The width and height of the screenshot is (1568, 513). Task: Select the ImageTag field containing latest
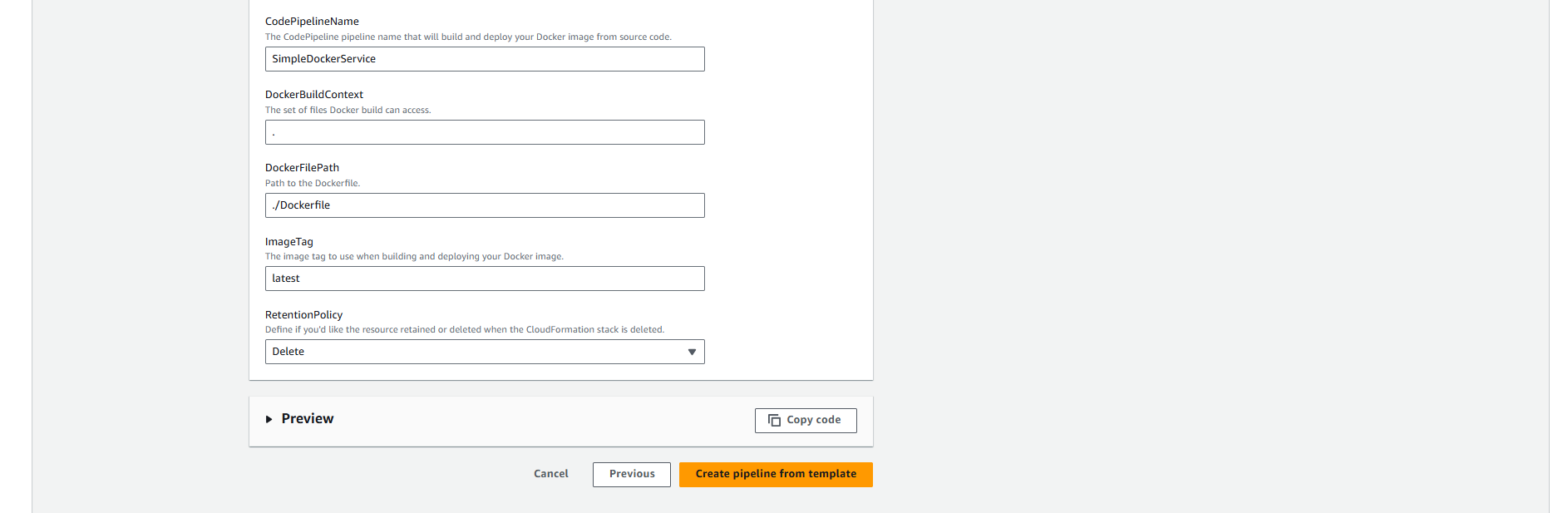(484, 279)
